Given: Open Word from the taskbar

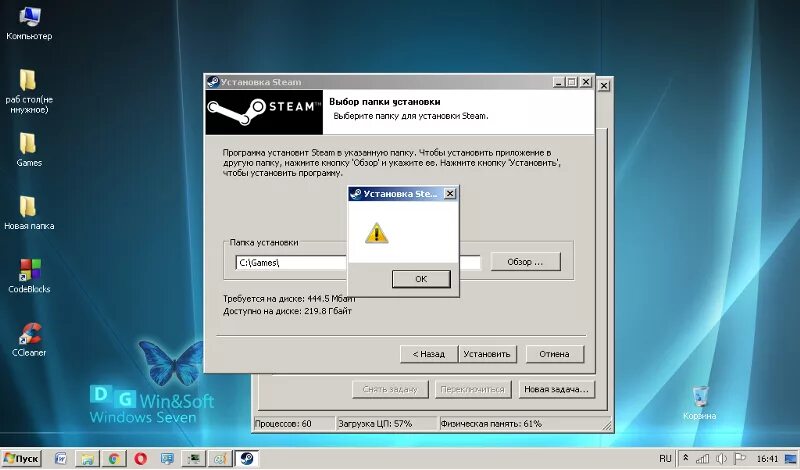Looking at the screenshot, I should (x=61, y=458).
